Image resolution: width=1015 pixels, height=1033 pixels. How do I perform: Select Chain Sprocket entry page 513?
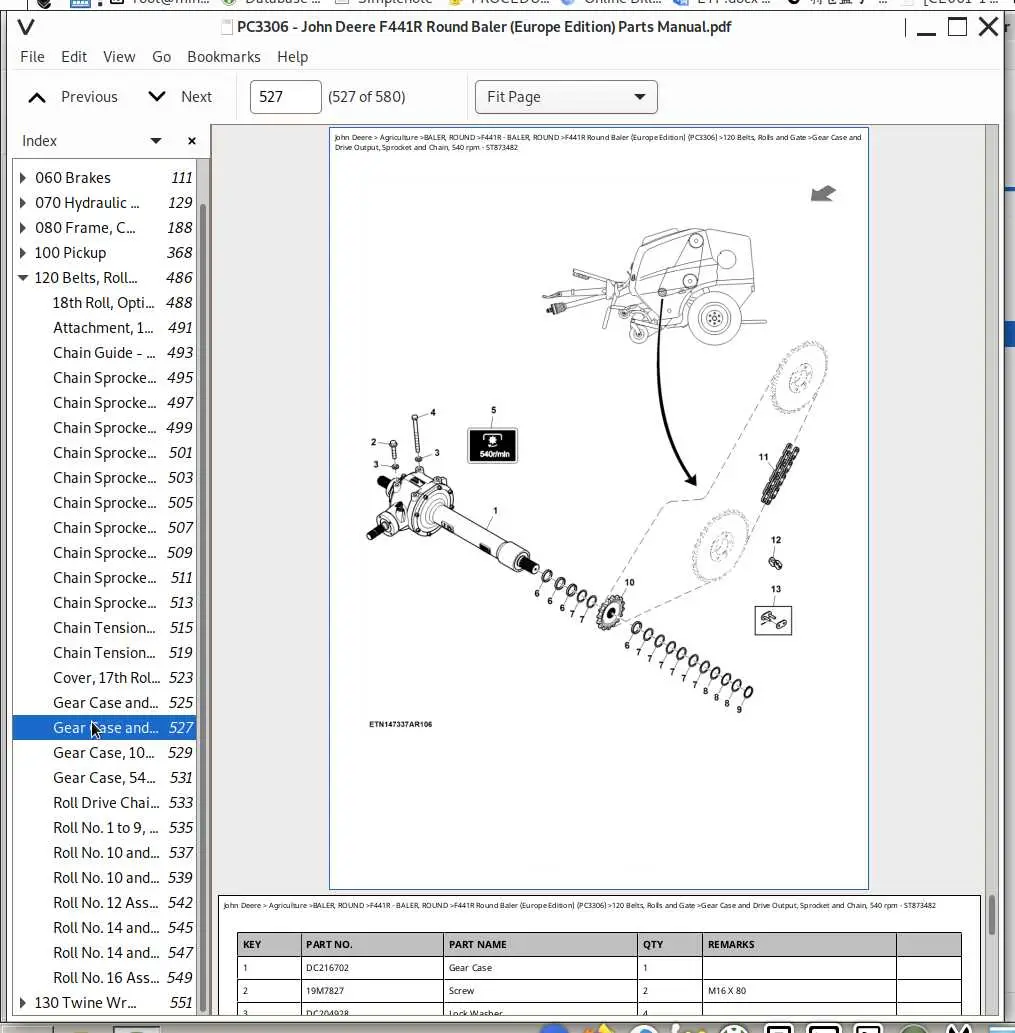pos(104,603)
